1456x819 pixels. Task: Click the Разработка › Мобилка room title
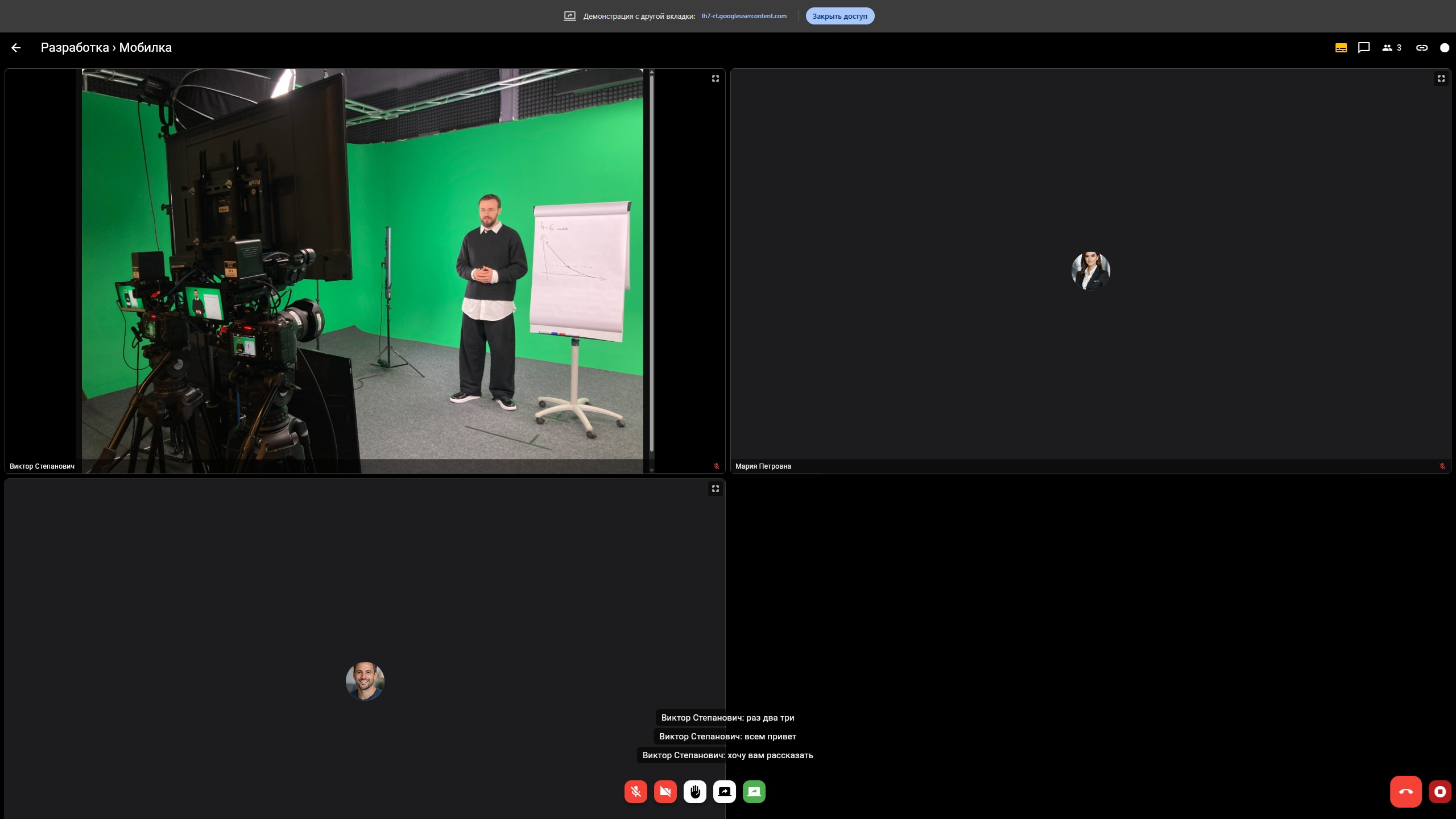[x=106, y=48]
